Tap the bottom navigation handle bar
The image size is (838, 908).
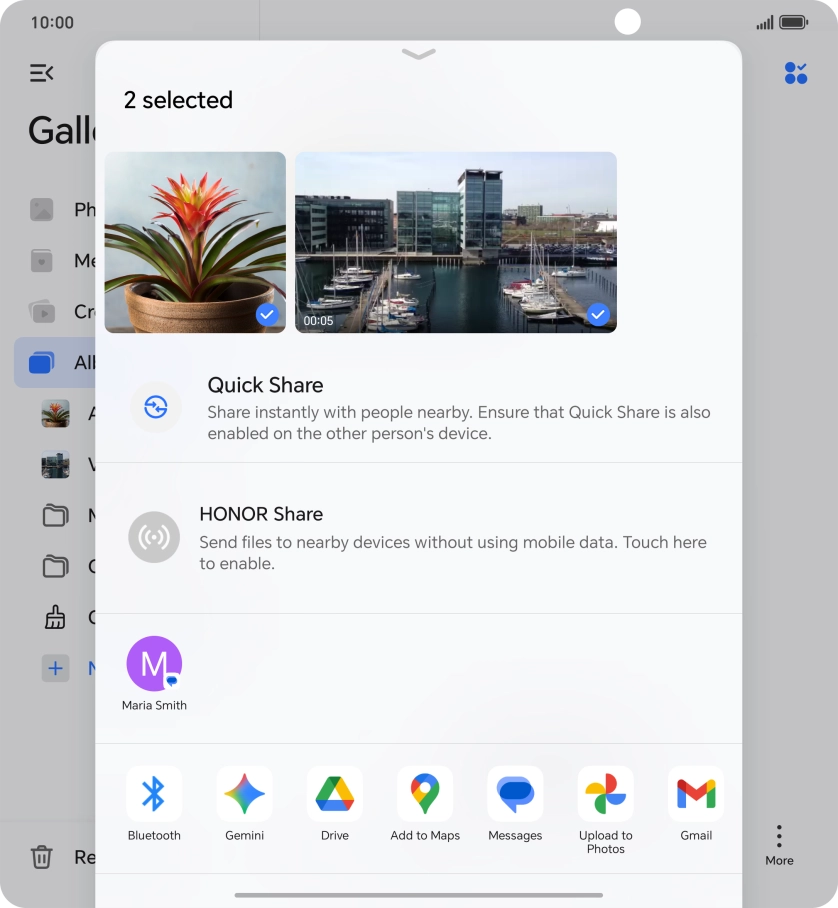point(418,895)
